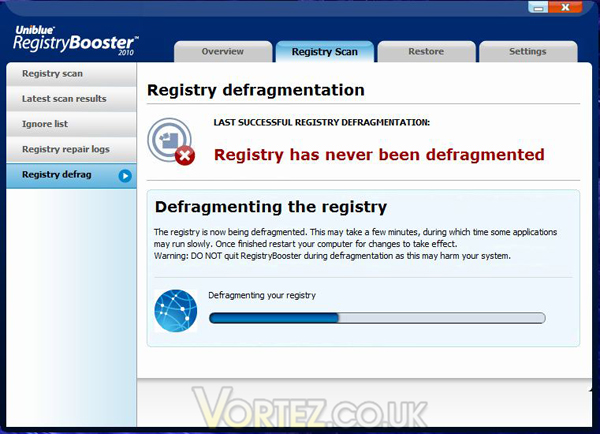Open the Overview tab

[223, 52]
